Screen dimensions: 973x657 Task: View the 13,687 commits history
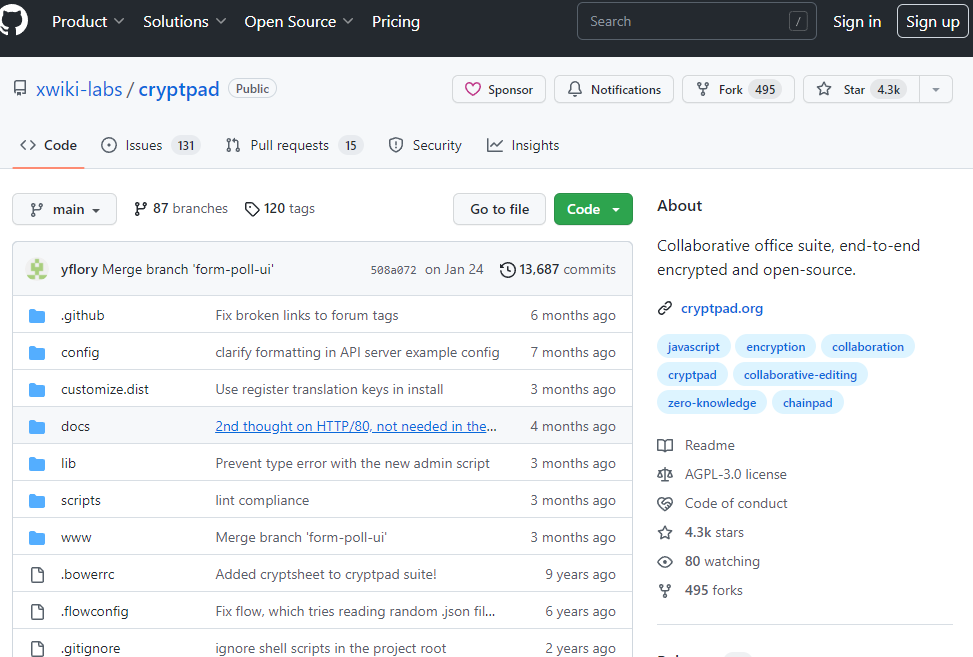click(x=558, y=269)
